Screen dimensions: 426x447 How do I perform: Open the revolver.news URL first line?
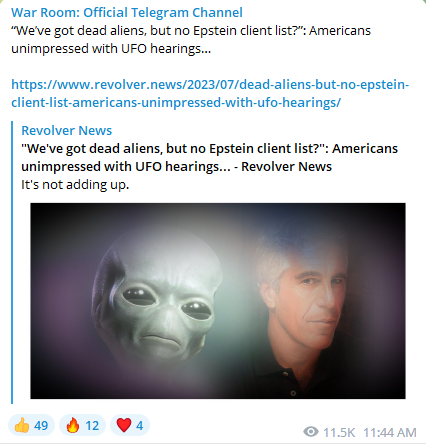pyautogui.click(x=210, y=85)
